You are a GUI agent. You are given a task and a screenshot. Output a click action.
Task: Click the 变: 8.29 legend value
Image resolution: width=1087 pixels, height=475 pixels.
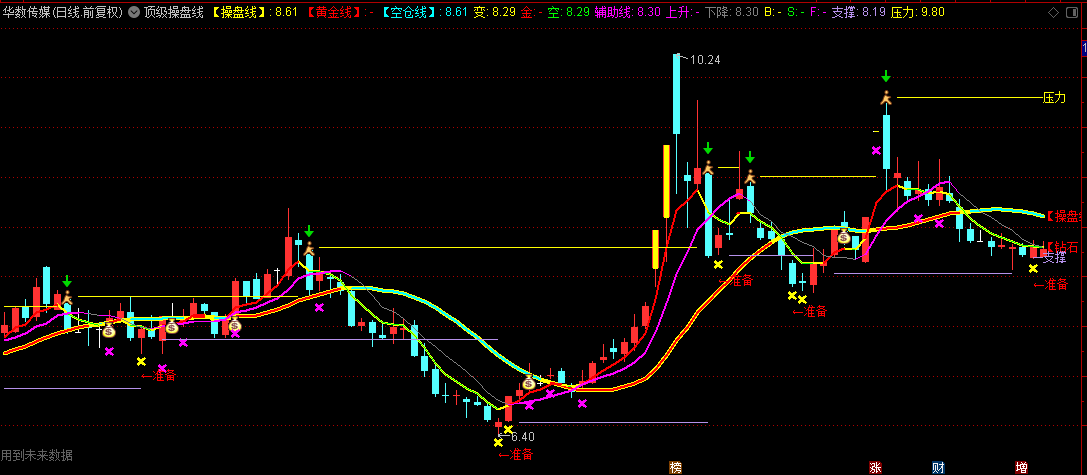[495, 12]
